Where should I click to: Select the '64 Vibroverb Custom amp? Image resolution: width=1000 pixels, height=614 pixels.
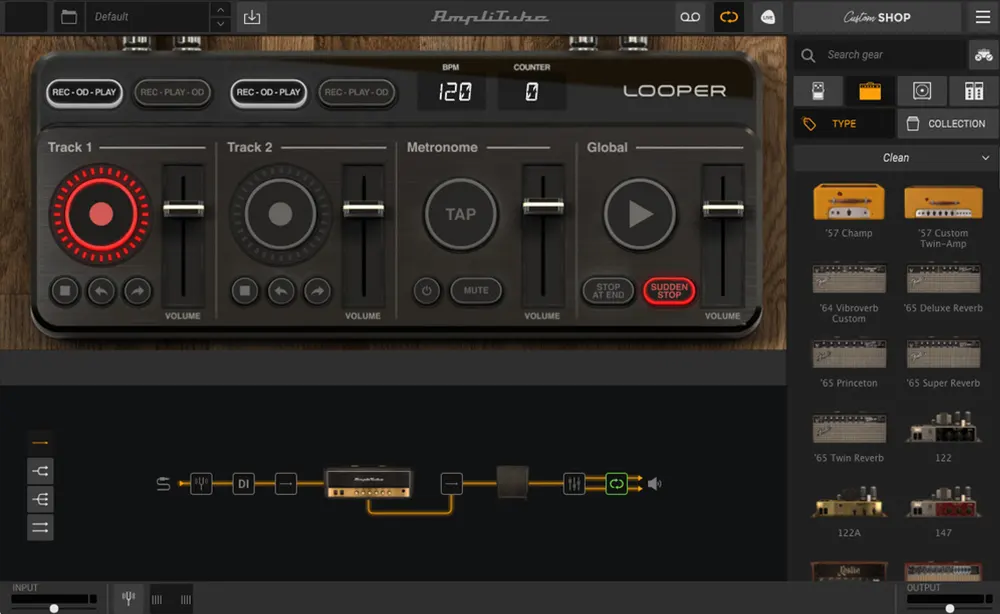coord(849,279)
